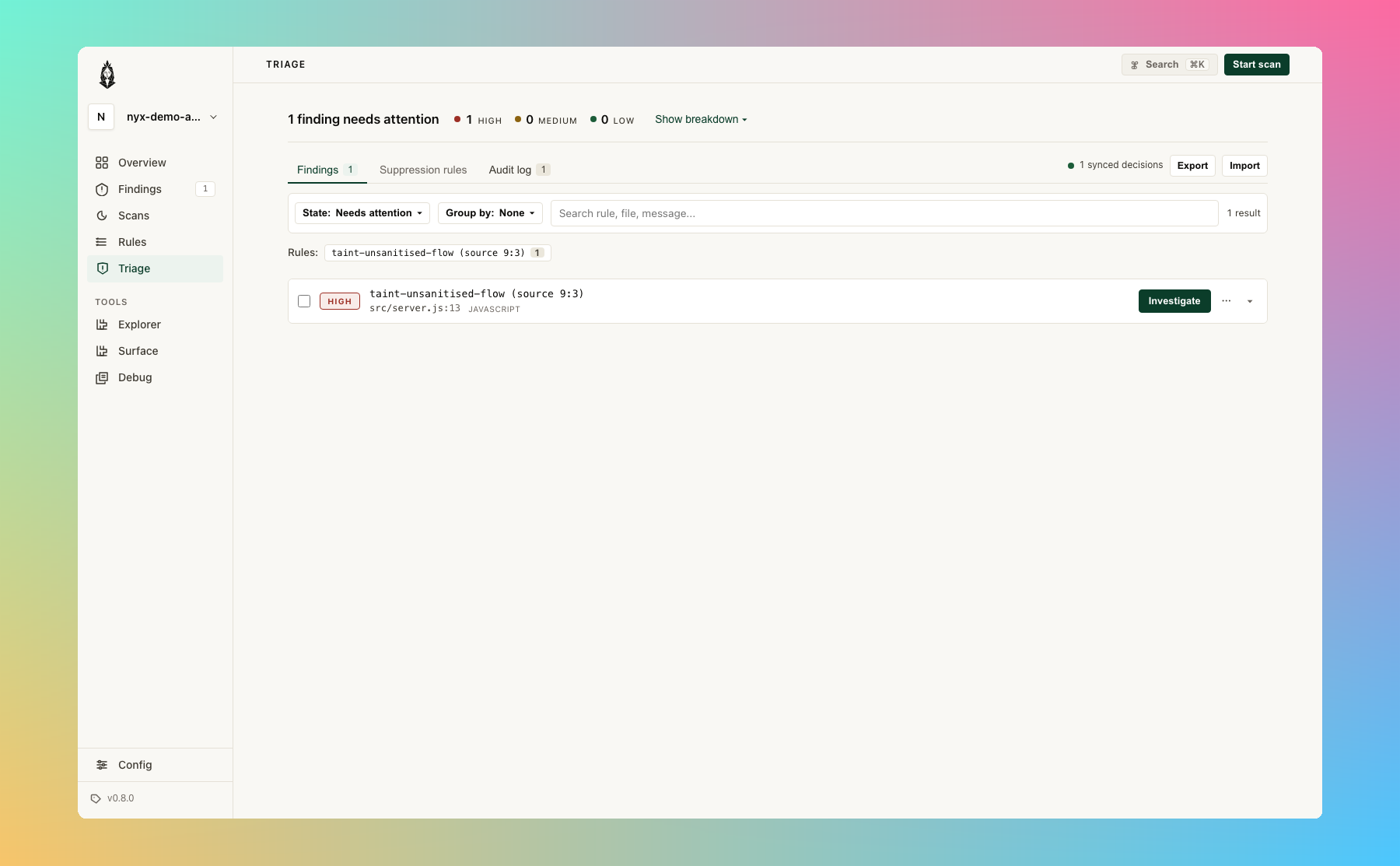Click the Debug tool icon
The height and width of the screenshot is (866, 1400).
coord(102,377)
